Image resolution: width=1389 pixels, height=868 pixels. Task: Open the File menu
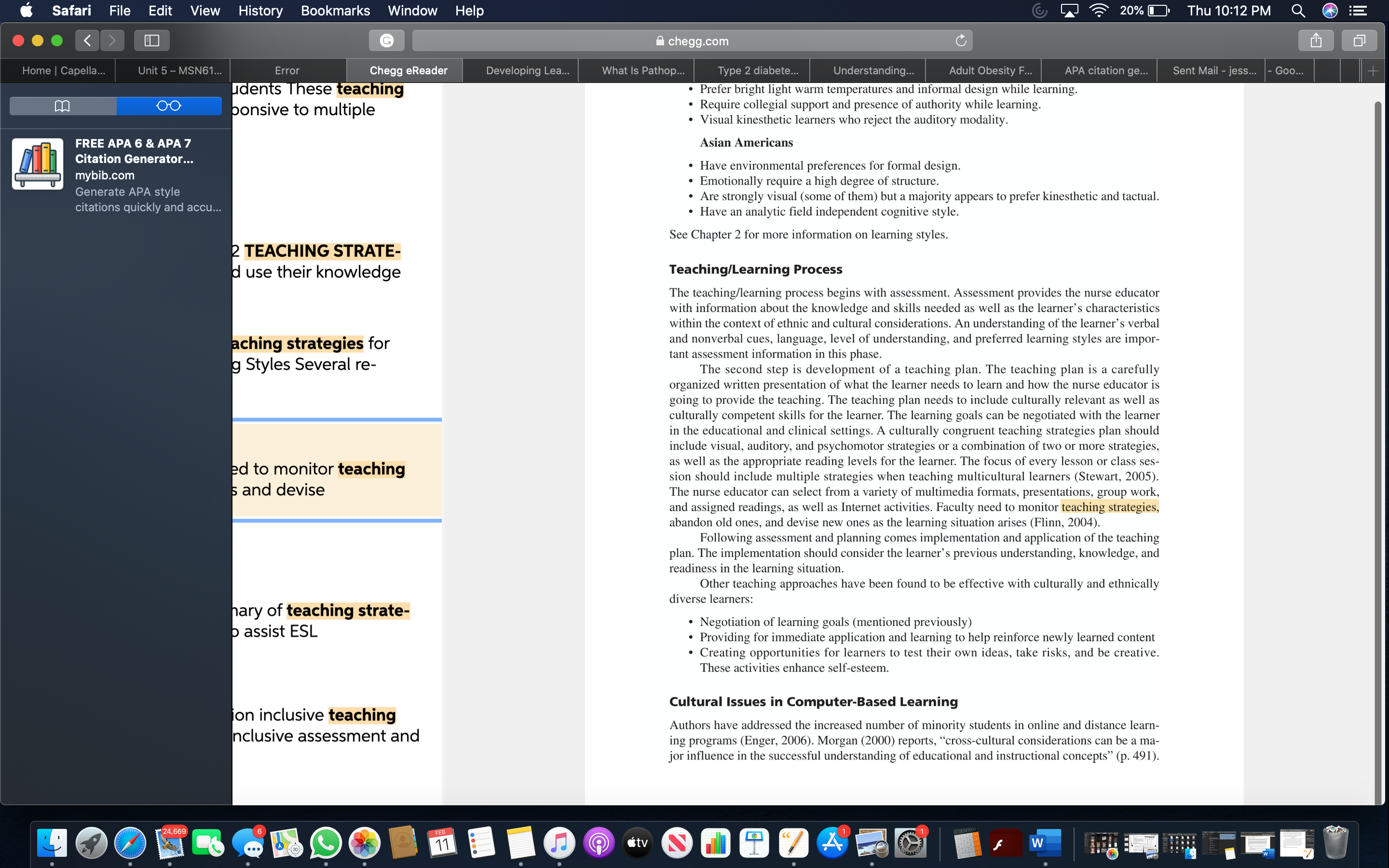click(x=120, y=10)
